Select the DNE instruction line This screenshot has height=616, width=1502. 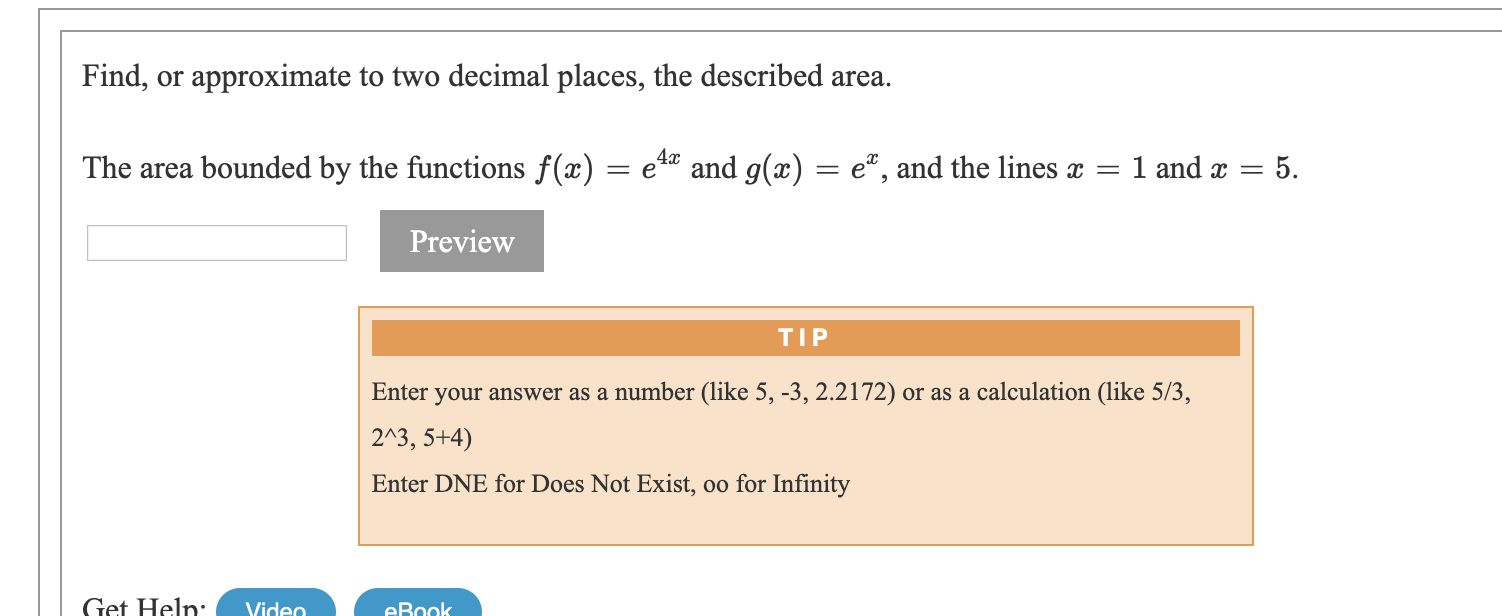pos(610,484)
